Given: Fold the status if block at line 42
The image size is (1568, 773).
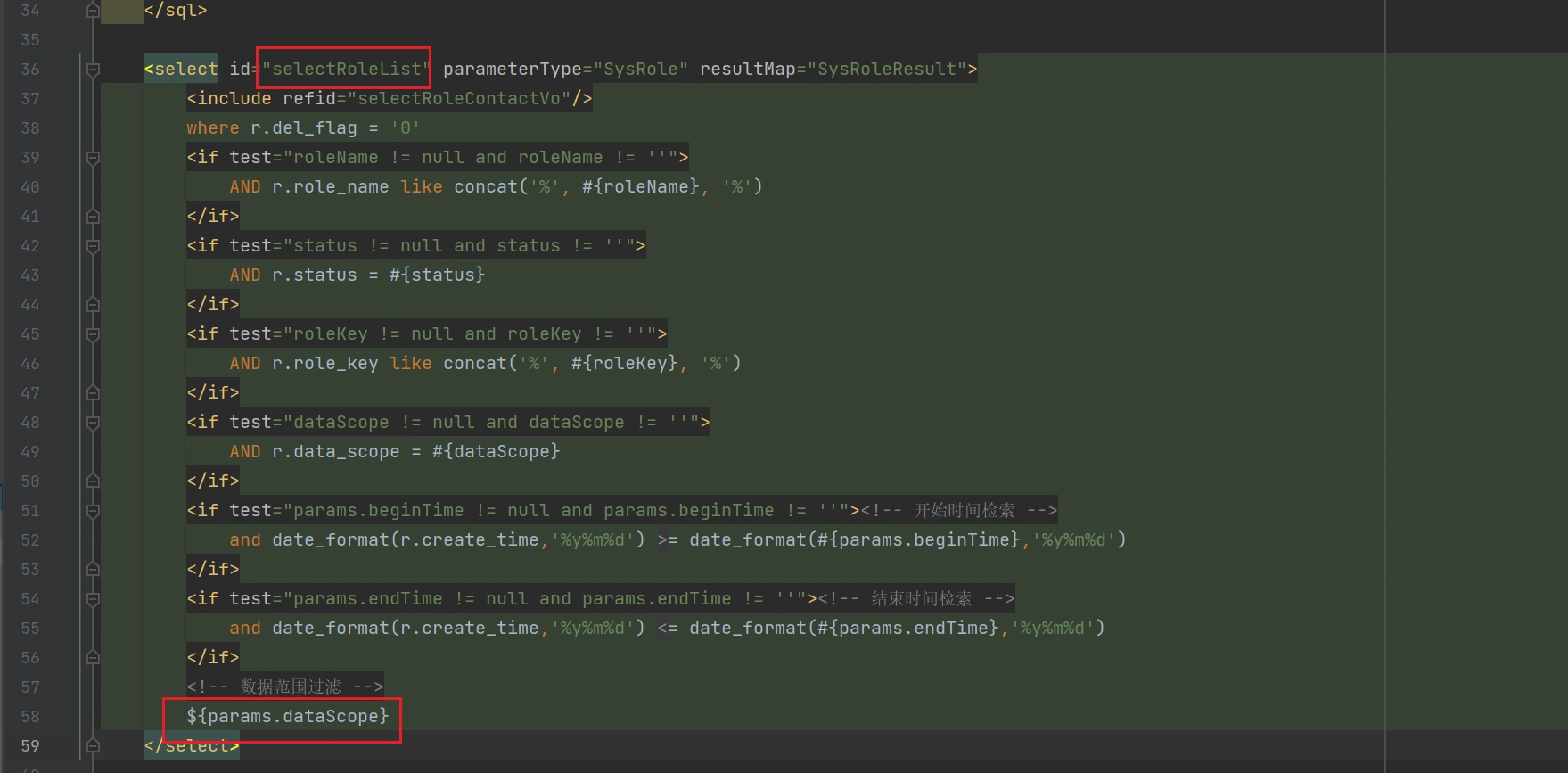Looking at the screenshot, I should 93,246.
